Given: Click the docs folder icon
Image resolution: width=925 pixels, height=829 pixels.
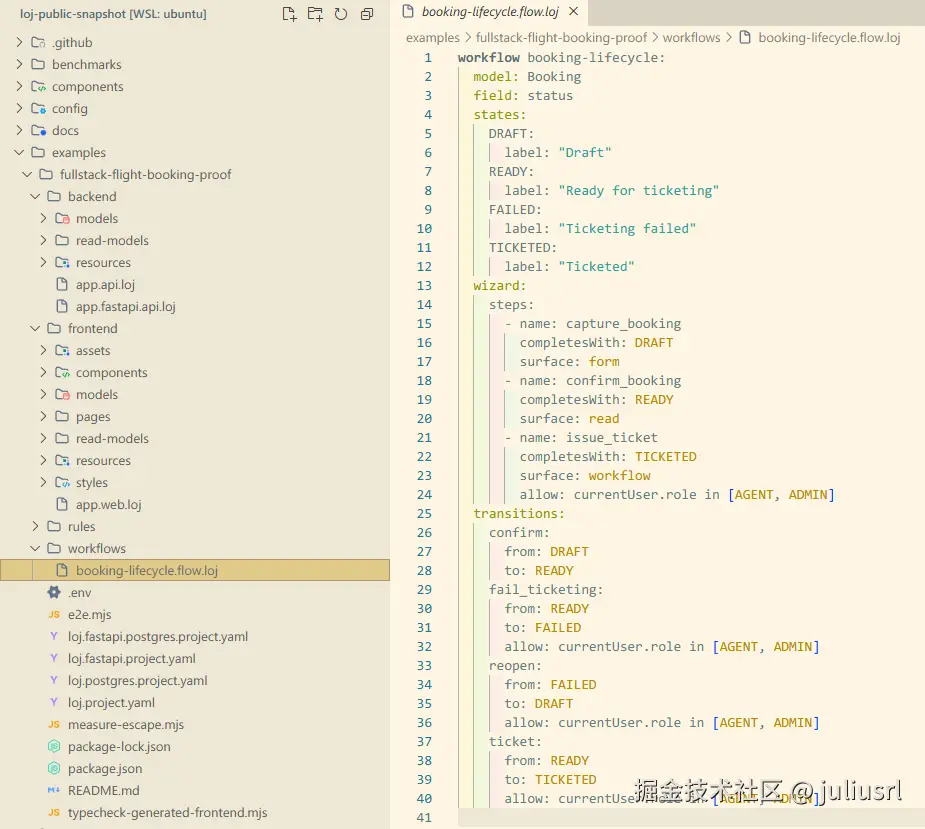Looking at the screenshot, I should click(x=38, y=130).
